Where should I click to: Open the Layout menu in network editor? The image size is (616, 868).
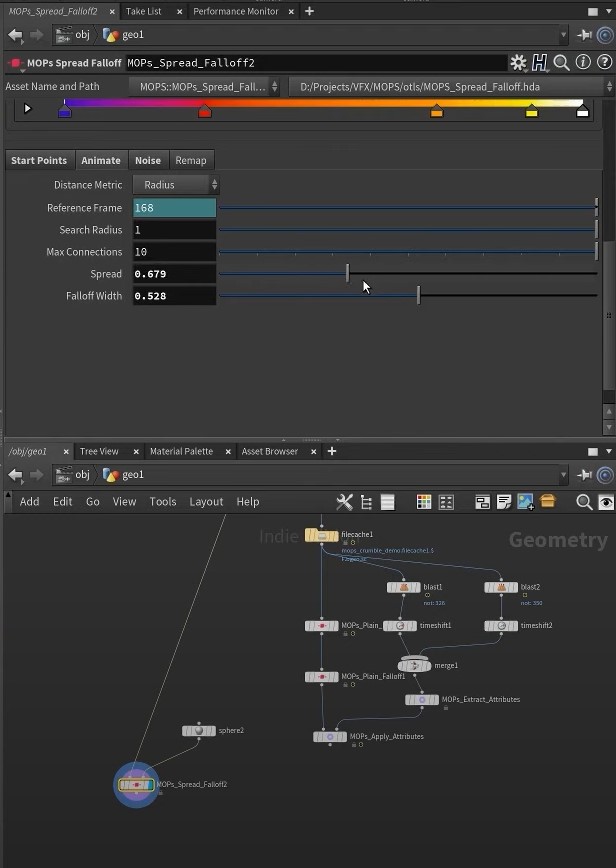coord(206,502)
